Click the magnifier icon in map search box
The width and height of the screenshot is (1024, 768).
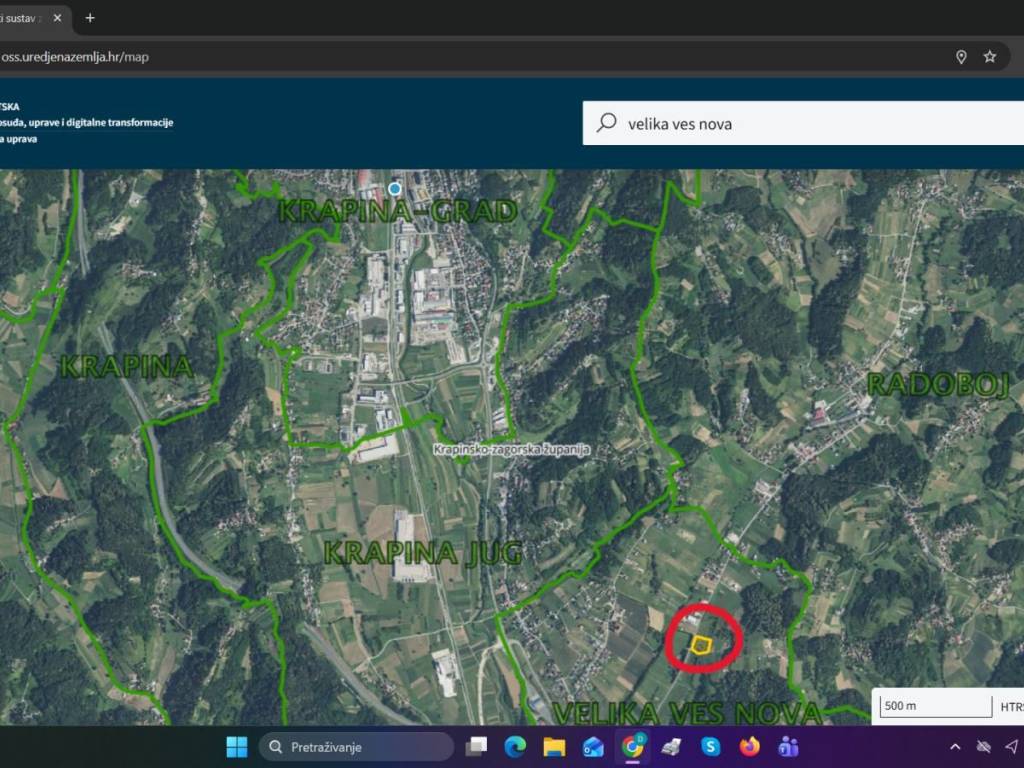[606, 124]
